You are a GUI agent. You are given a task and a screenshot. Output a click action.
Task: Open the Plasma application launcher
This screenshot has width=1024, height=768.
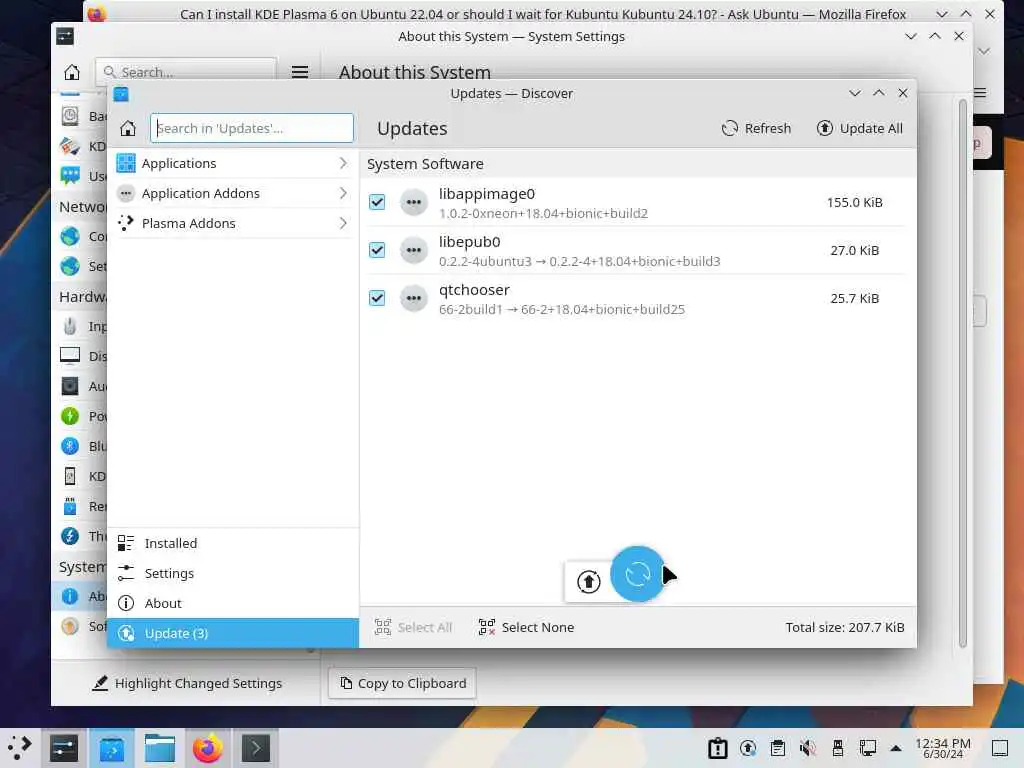(20, 748)
